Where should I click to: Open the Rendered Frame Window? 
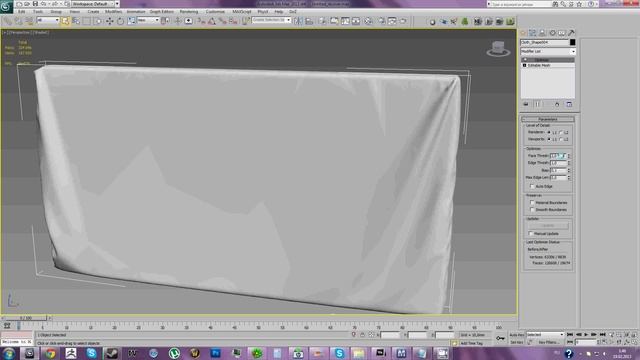pos(392,21)
